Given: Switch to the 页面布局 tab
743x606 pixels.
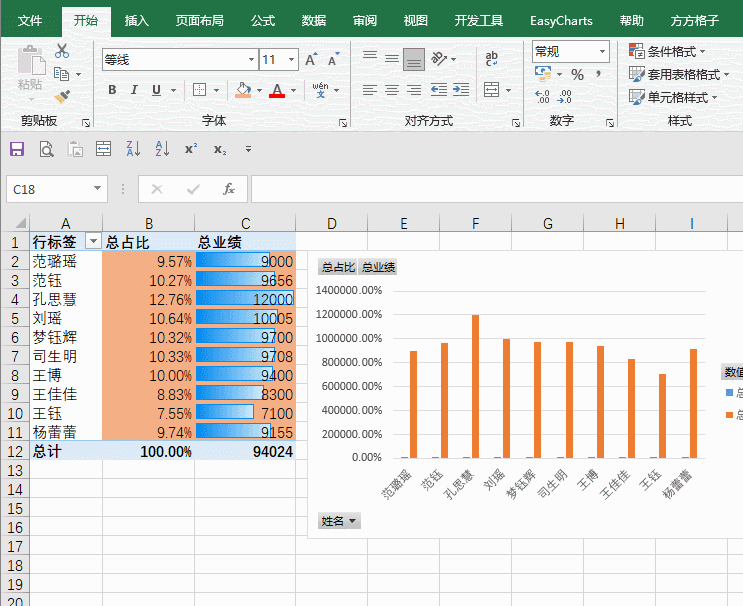Looking at the screenshot, I should point(199,20).
